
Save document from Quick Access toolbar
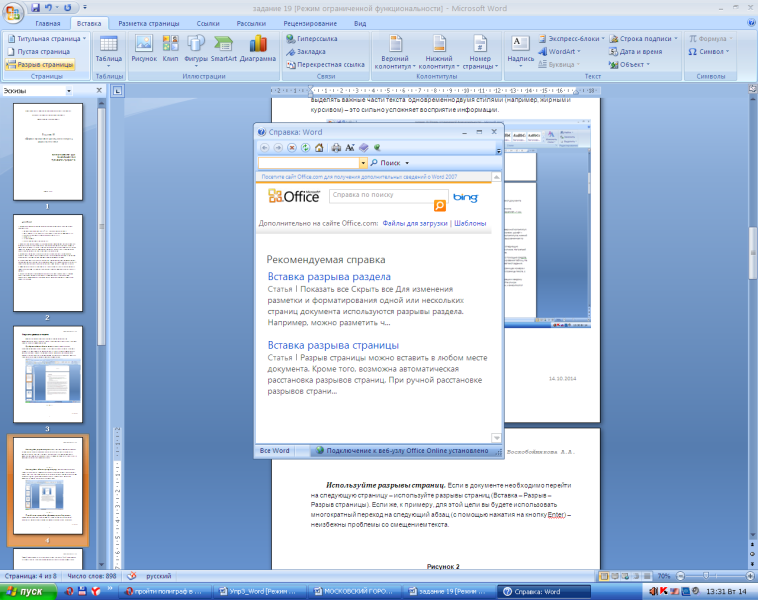click(x=35, y=8)
